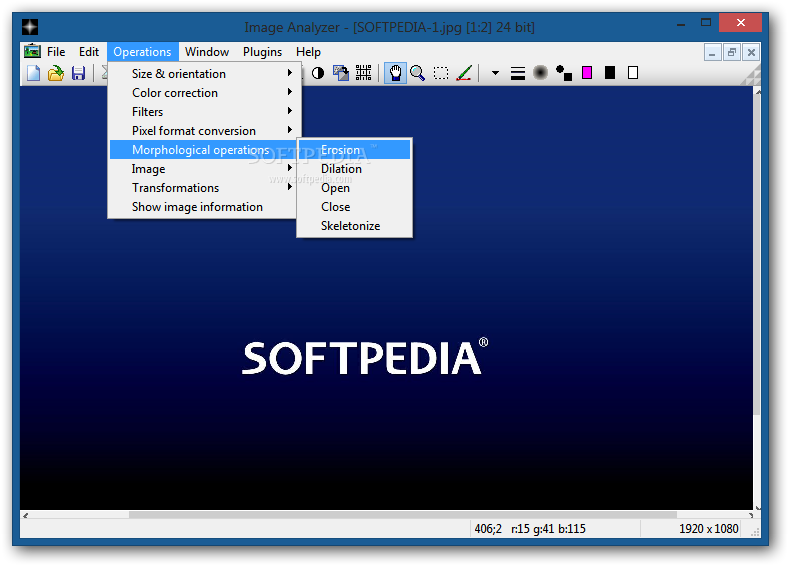This screenshot has height=566, width=789.
Task: Apply Skeletonize operation
Action: (355, 226)
